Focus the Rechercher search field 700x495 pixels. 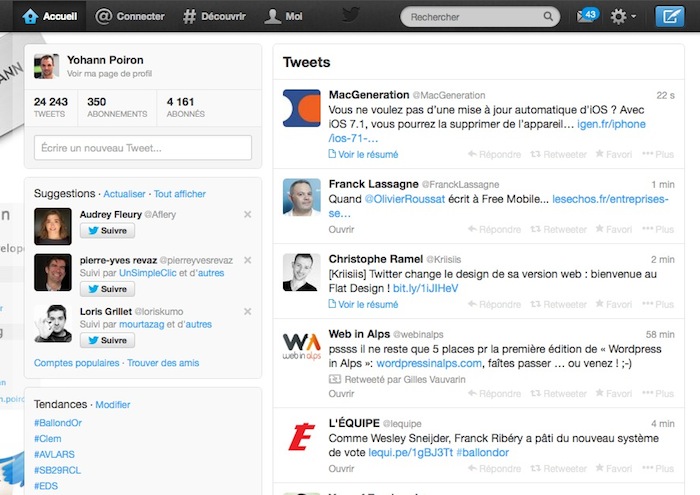tap(480, 17)
